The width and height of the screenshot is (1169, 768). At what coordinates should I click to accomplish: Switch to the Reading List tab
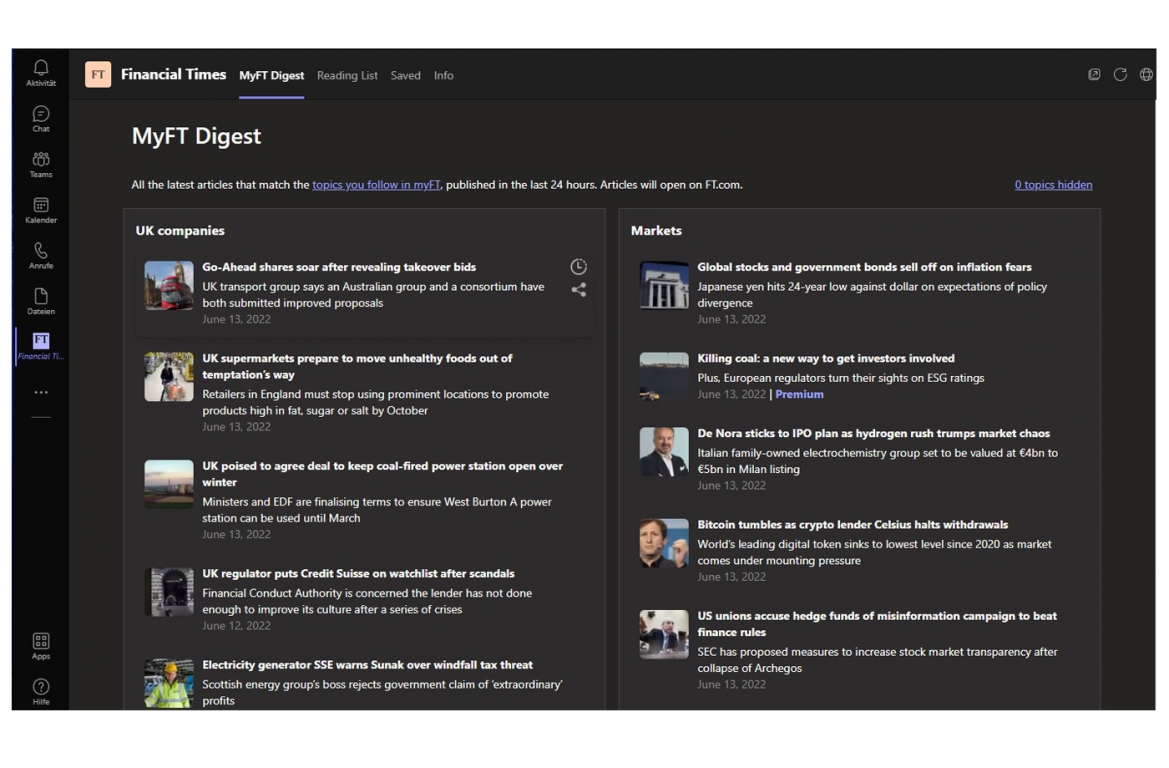tap(347, 75)
